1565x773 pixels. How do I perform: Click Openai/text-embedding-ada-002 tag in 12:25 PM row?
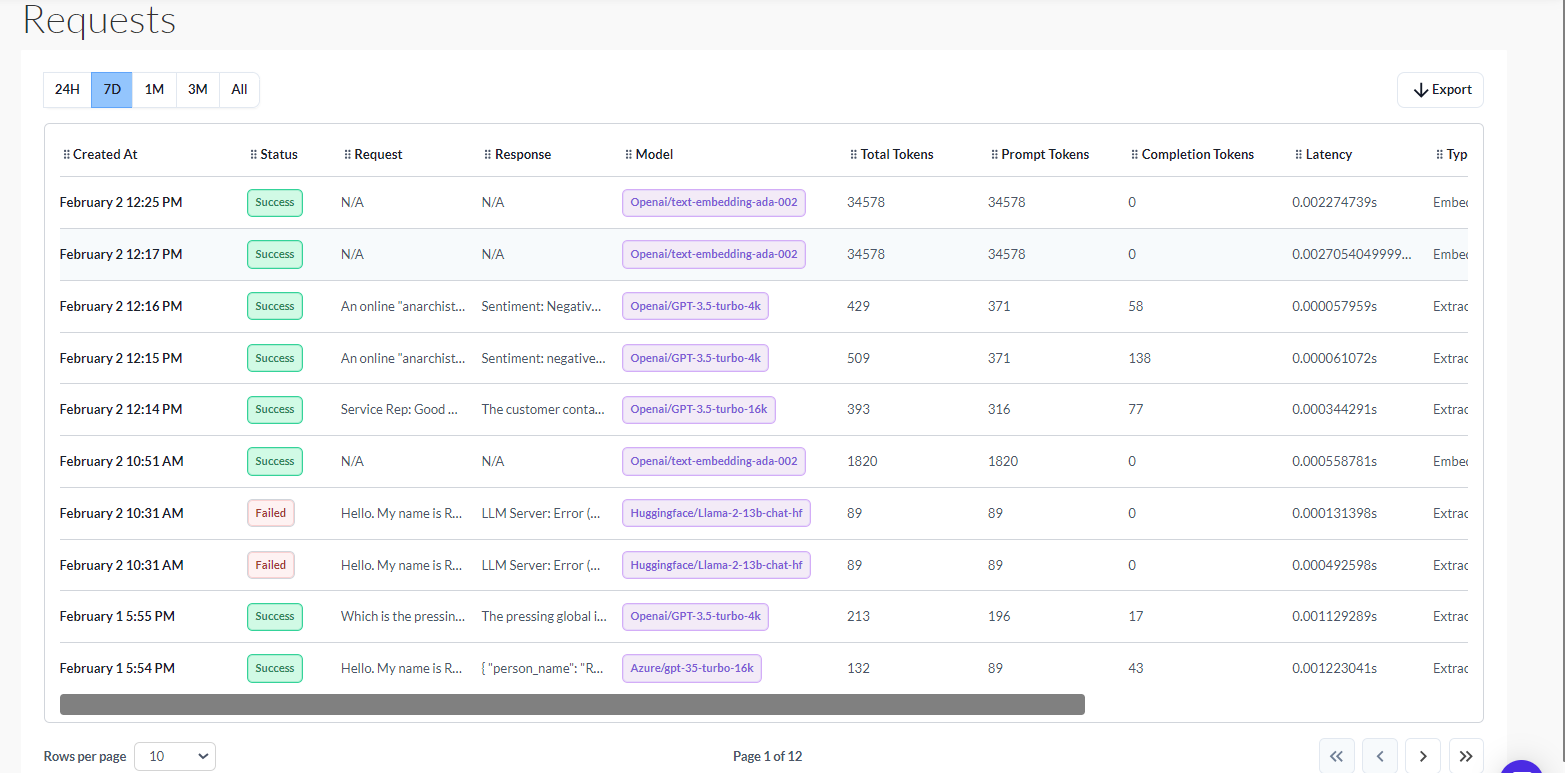pyautogui.click(x=714, y=202)
